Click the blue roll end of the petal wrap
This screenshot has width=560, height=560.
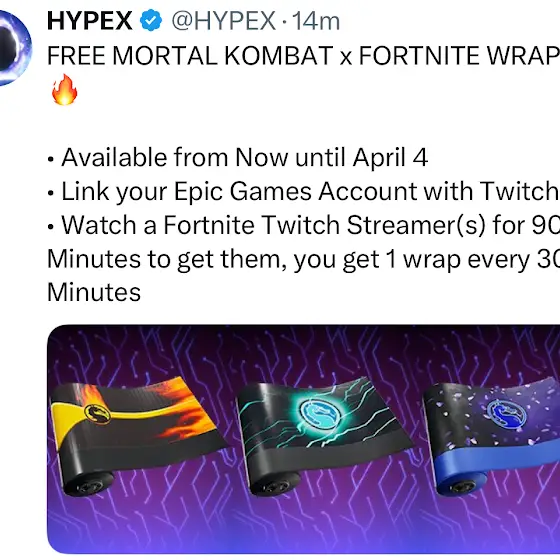(x=464, y=484)
